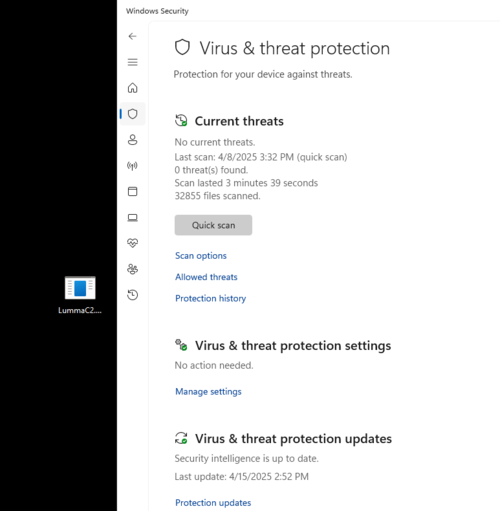The width and height of the screenshot is (500, 511).
Task: Click Virus & threat protection settings heading
Action: click(293, 346)
